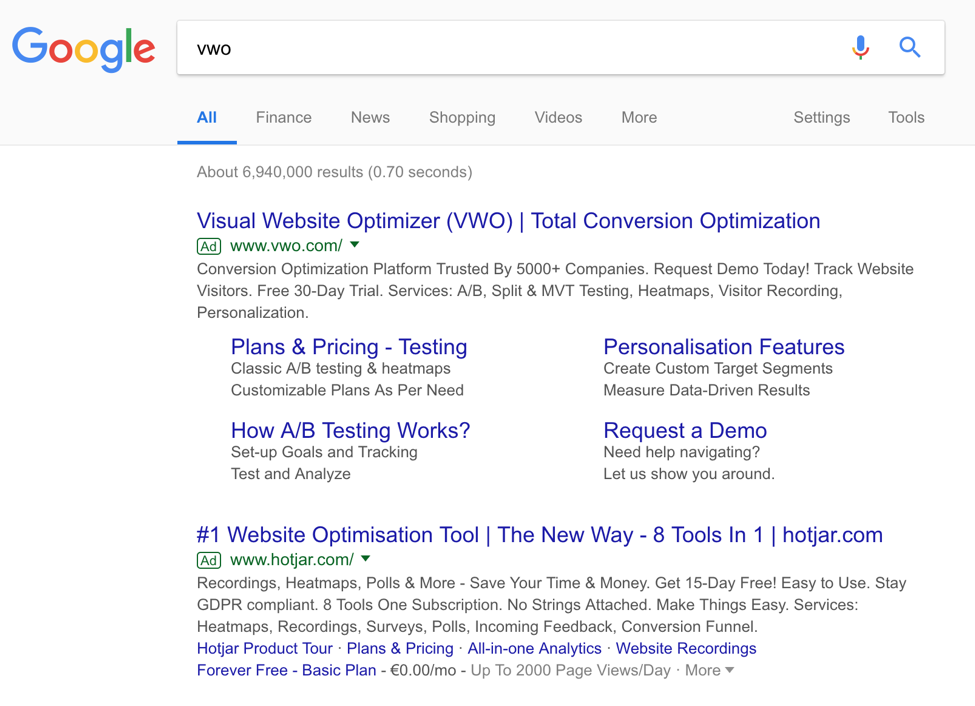Open the How A/B Testing Works link

pos(350,431)
